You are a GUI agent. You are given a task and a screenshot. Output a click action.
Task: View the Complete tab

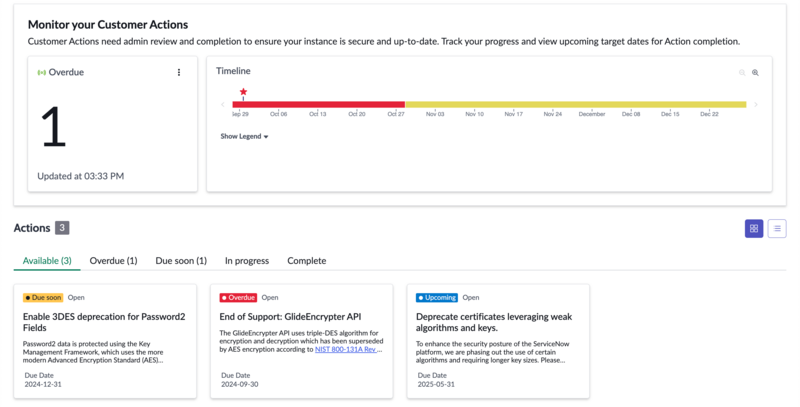[x=307, y=261]
